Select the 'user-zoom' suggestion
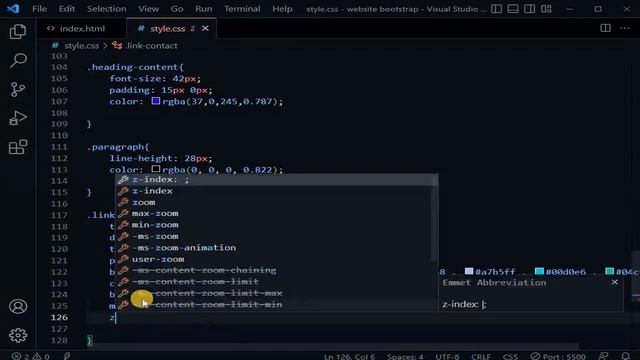This screenshot has width=640, height=360. tap(277, 259)
